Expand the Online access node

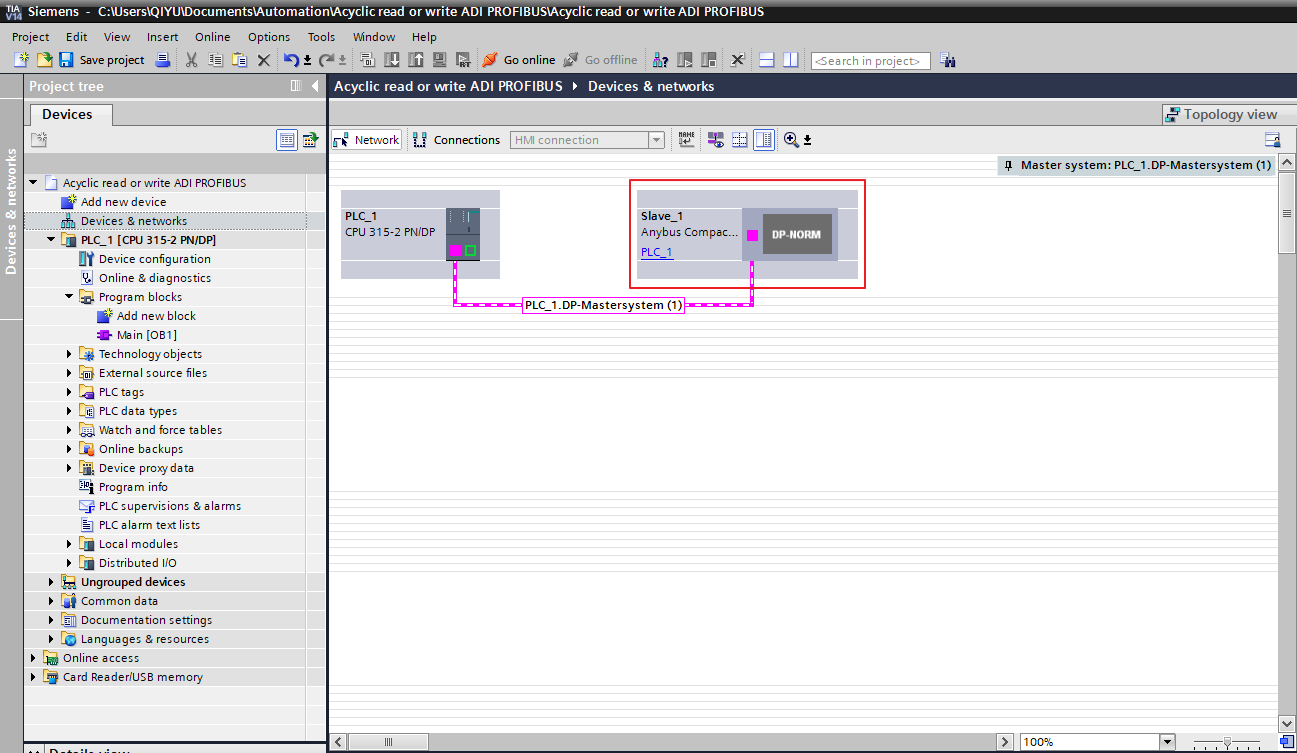point(34,658)
